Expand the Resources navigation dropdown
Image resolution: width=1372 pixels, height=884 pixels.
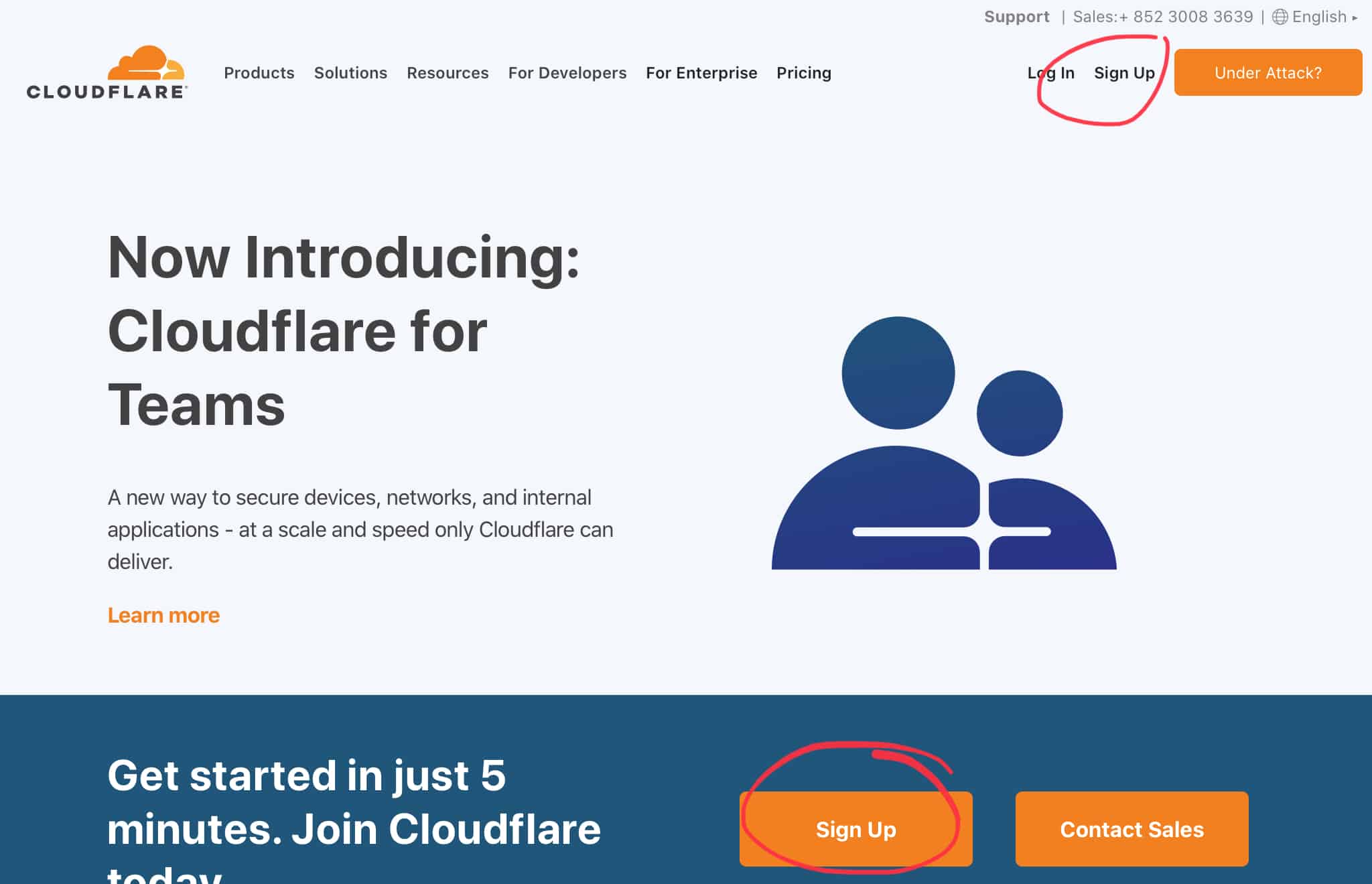tap(448, 72)
